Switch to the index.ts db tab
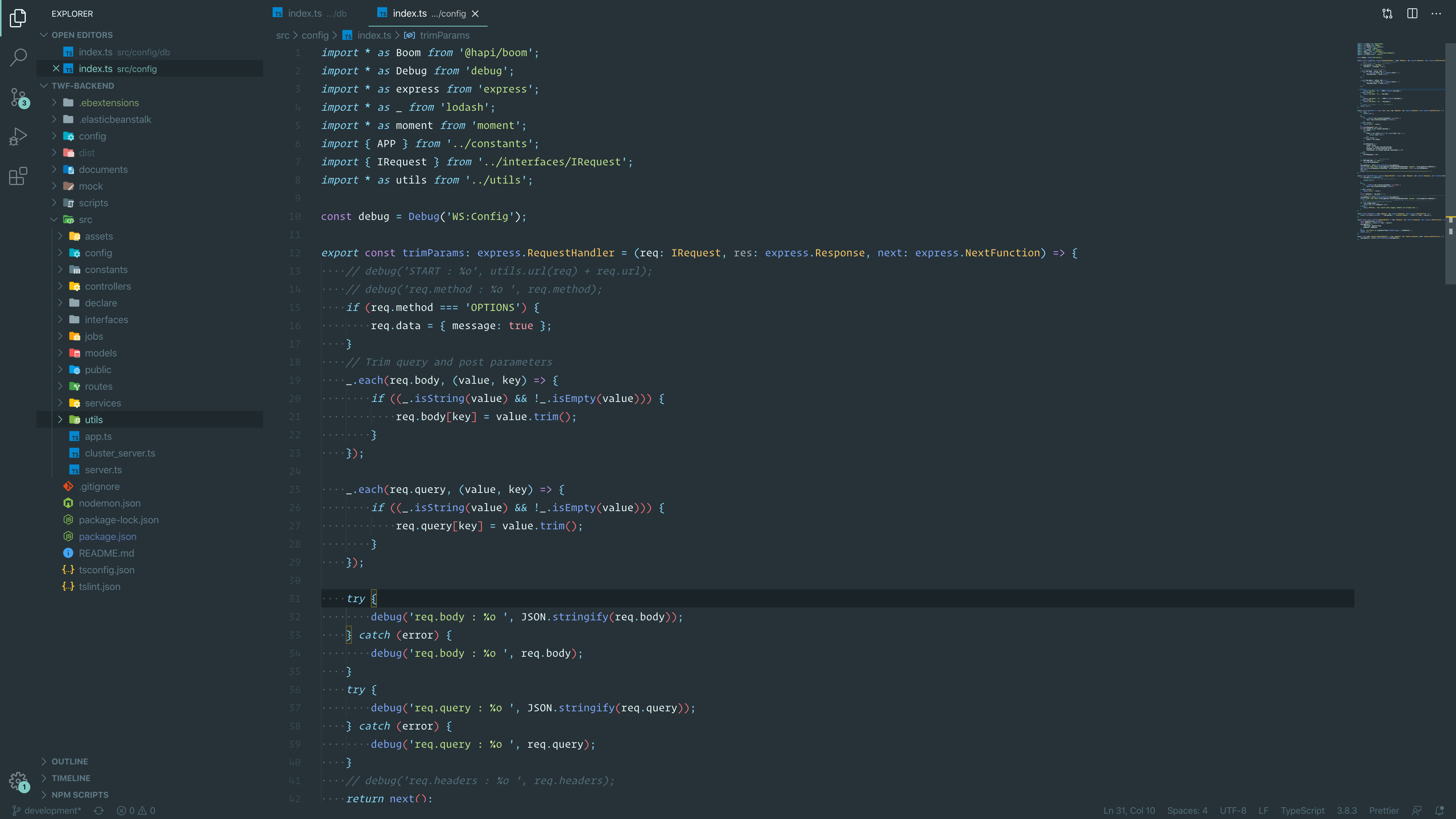 (x=310, y=14)
